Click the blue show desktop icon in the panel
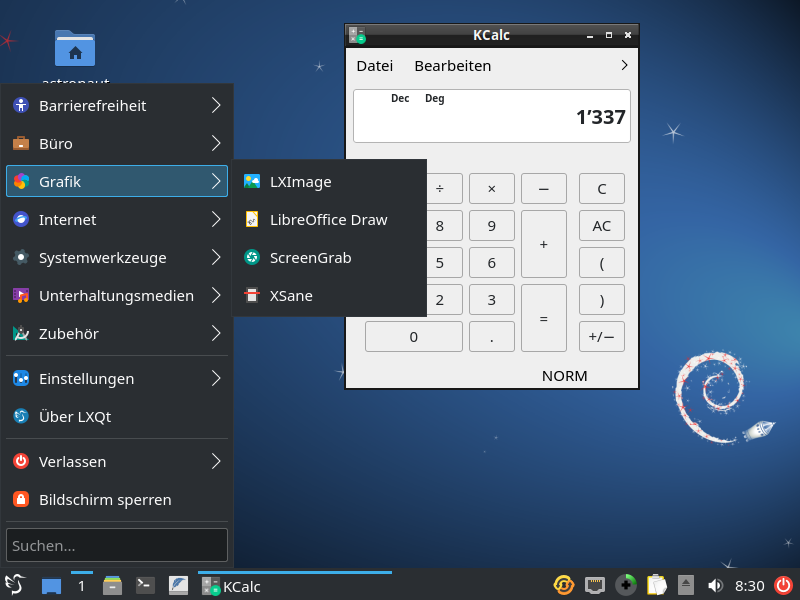The width and height of the screenshot is (800, 600). (x=51, y=586)
